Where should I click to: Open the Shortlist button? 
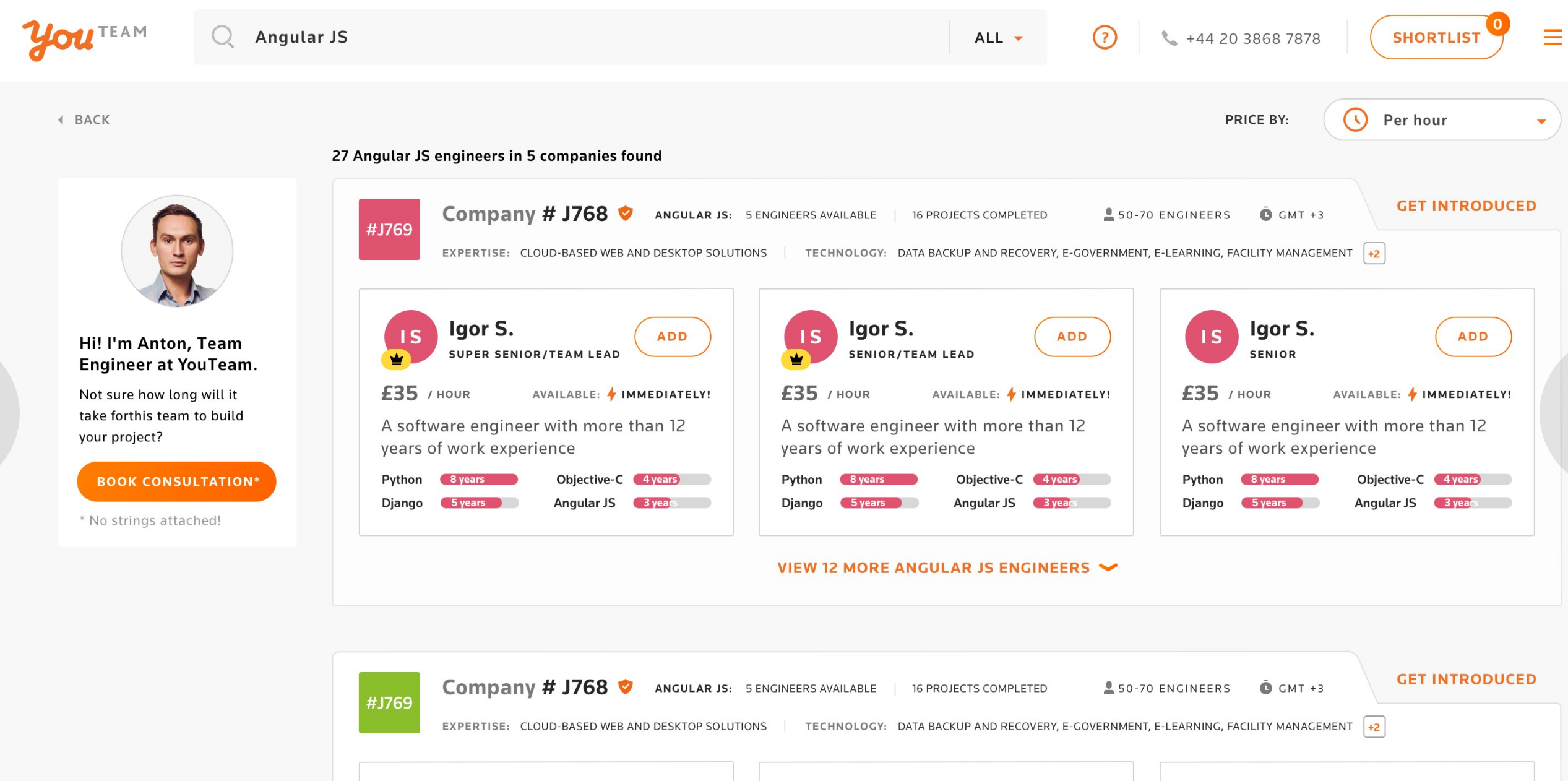click(x=1436, y=38)
